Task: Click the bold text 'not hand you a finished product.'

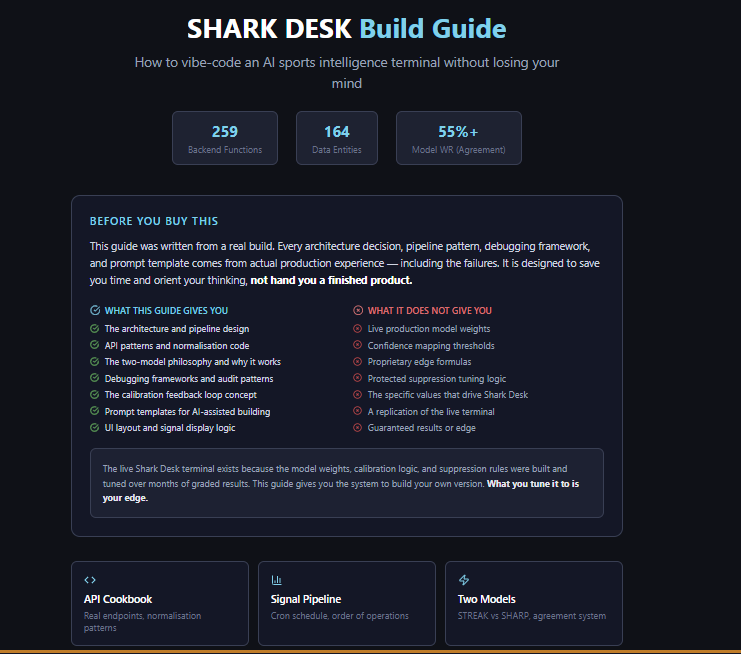Action: (x=331, y=280)
